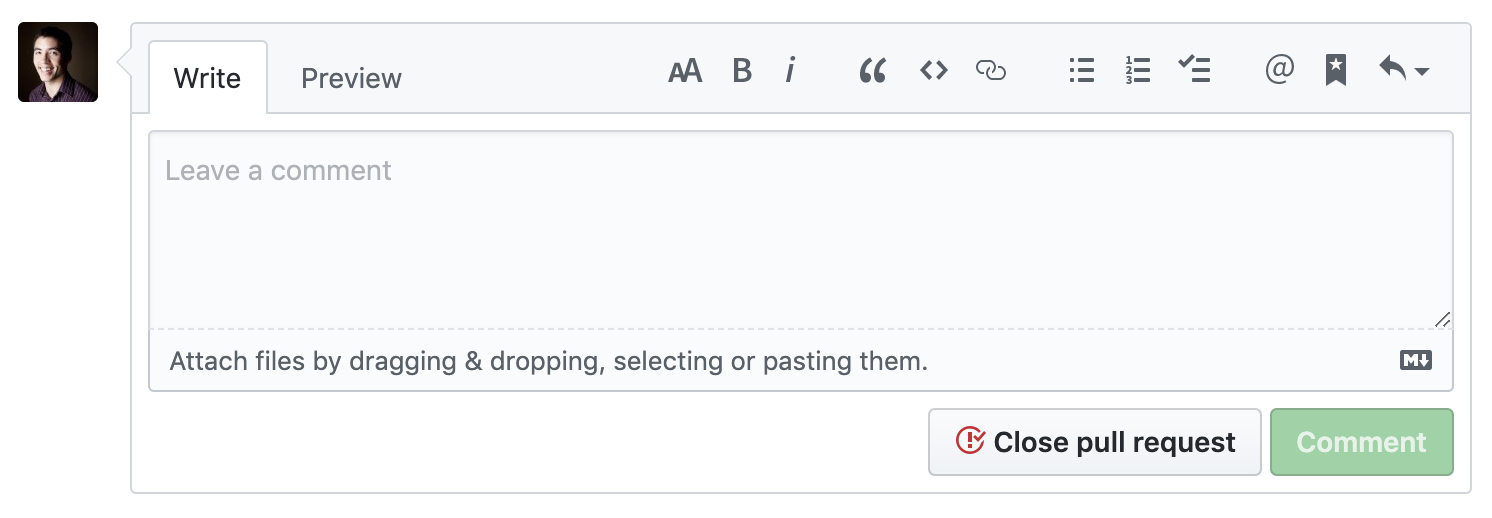
Task: Insert a numbered list
Action: pos(1137,71)
